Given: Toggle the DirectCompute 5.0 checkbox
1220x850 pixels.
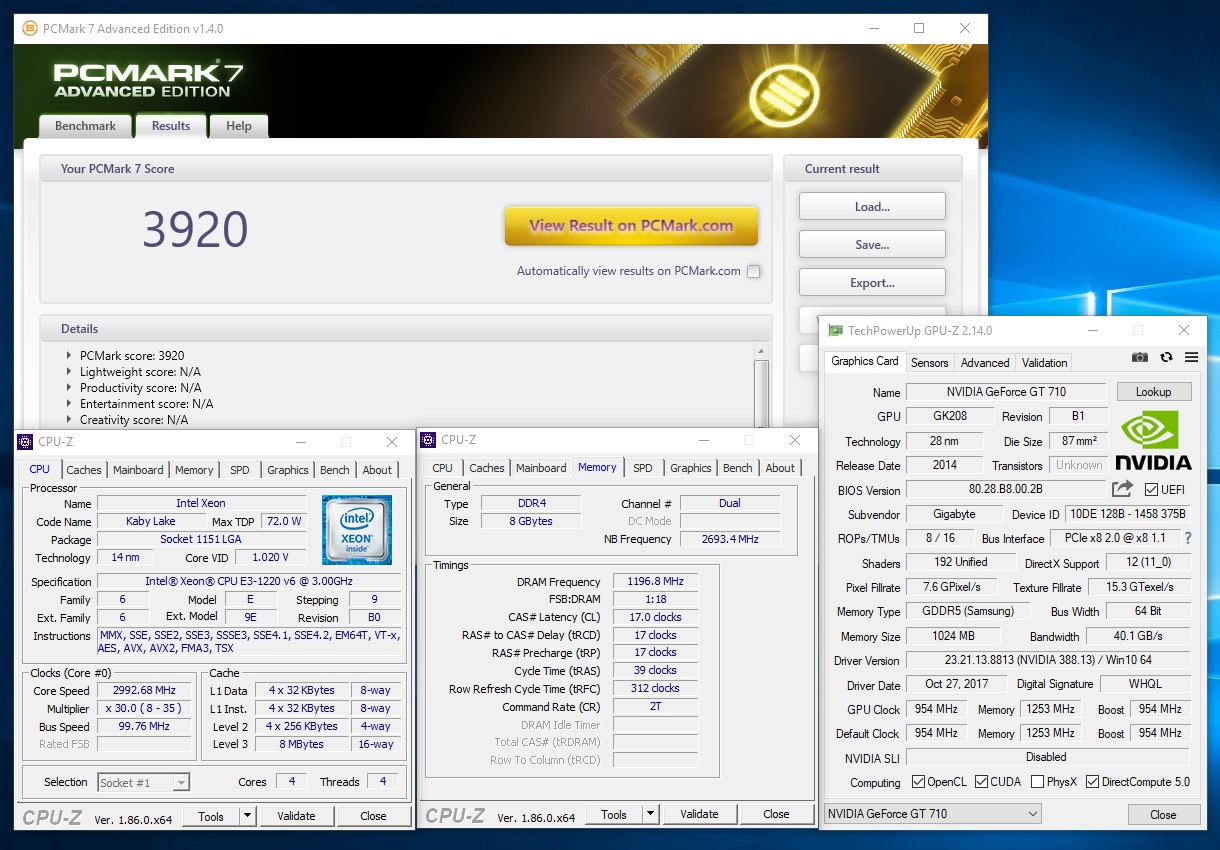Looking at the screenshot, I should 1092,782.
